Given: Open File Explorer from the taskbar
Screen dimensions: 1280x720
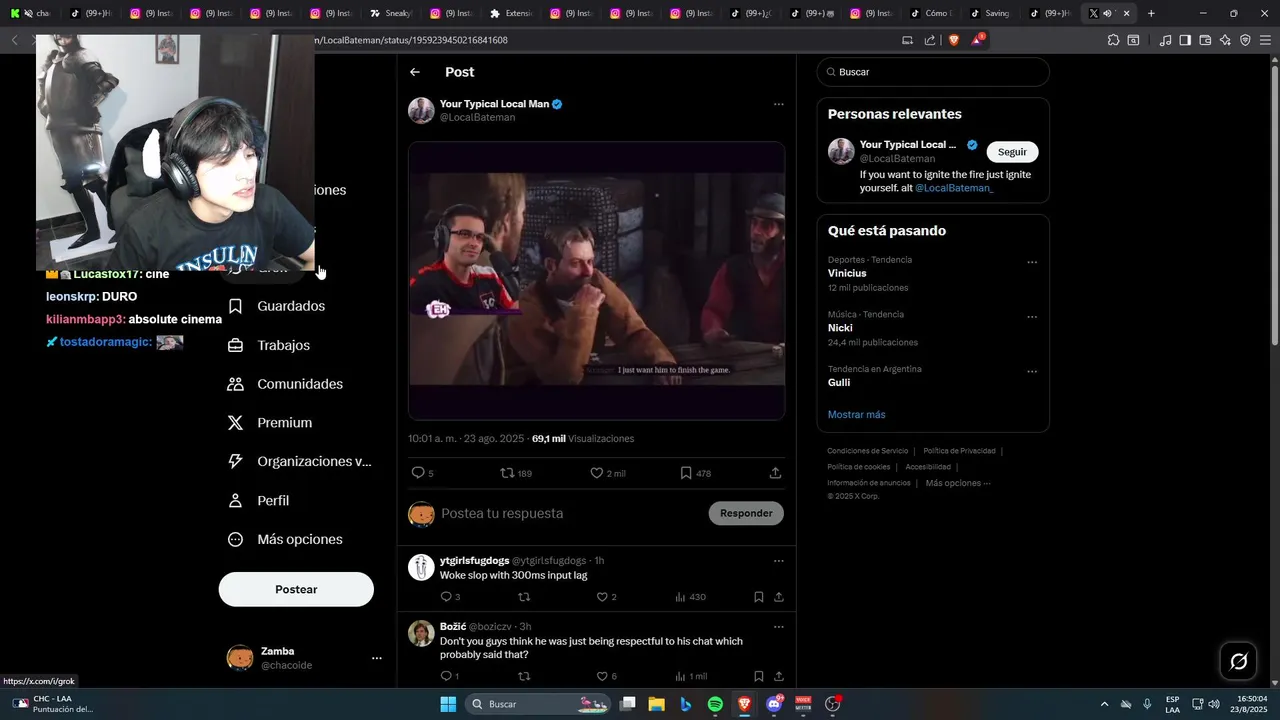Looking at the screenshot, I should tap(657, 704).
